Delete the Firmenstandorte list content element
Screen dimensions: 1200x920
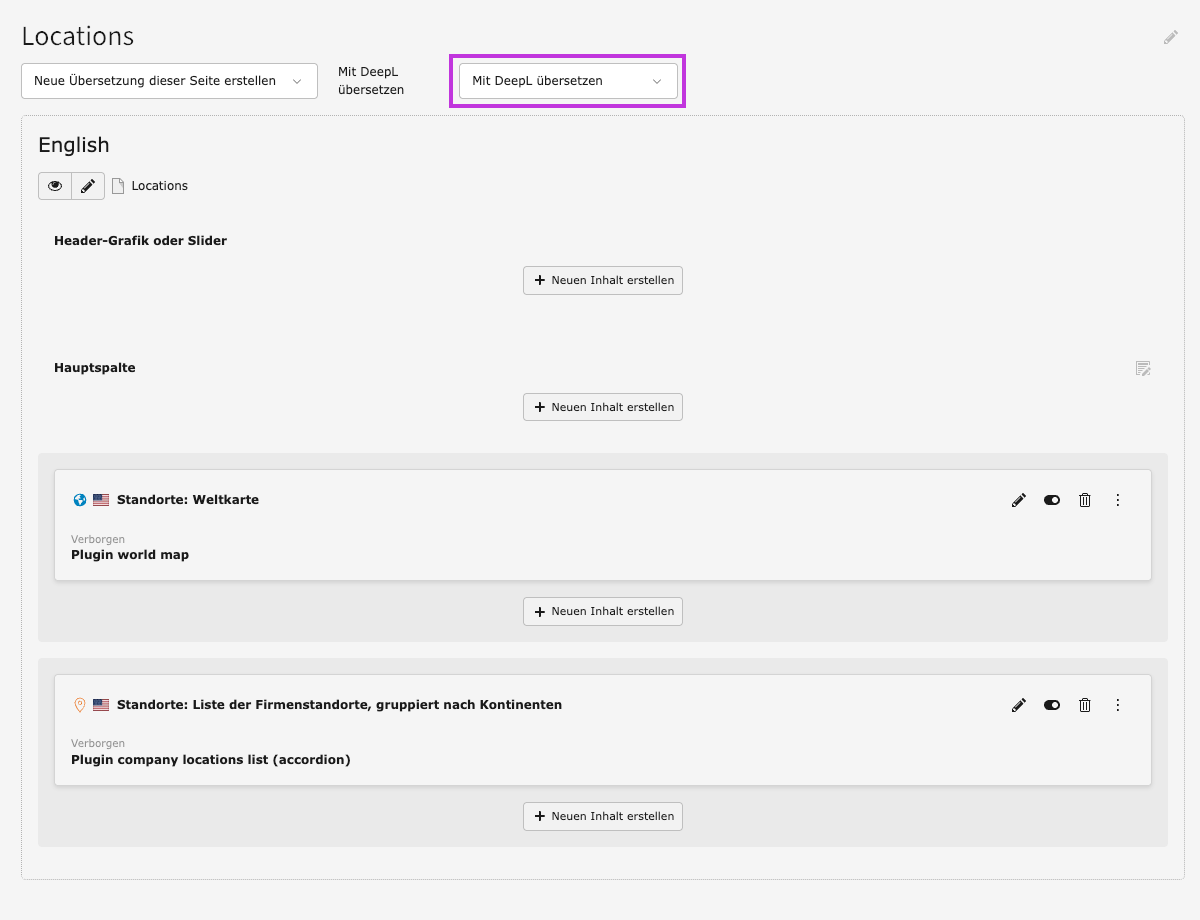tap(1085, 705)
